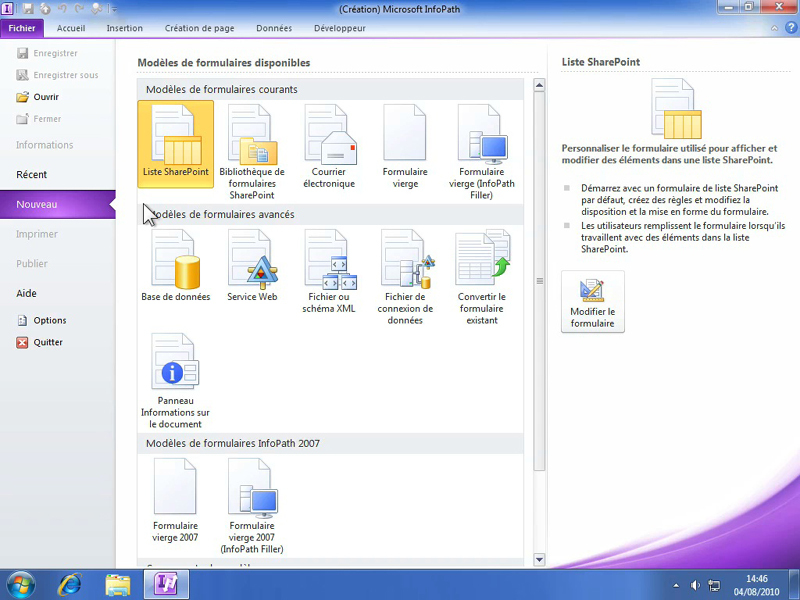This screenshot has width=800, height=600.
Task: Open the Informations section
Action: pos(45,145)
